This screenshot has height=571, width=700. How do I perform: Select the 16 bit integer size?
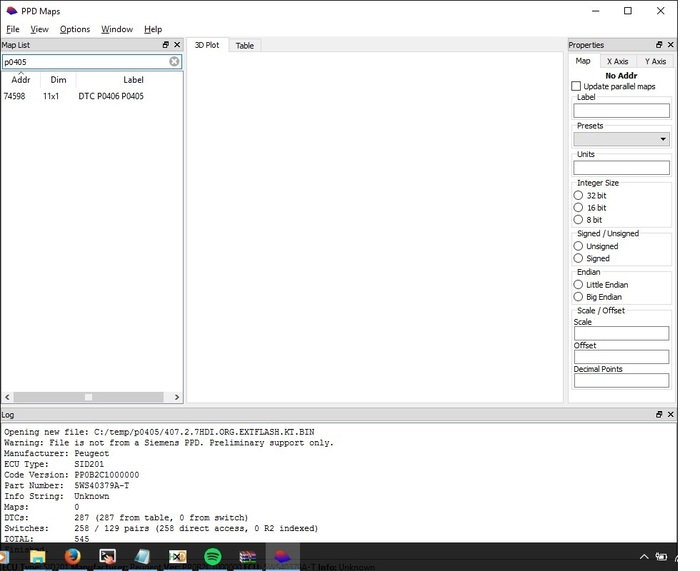pyautogui.click(x=579, y=208)
